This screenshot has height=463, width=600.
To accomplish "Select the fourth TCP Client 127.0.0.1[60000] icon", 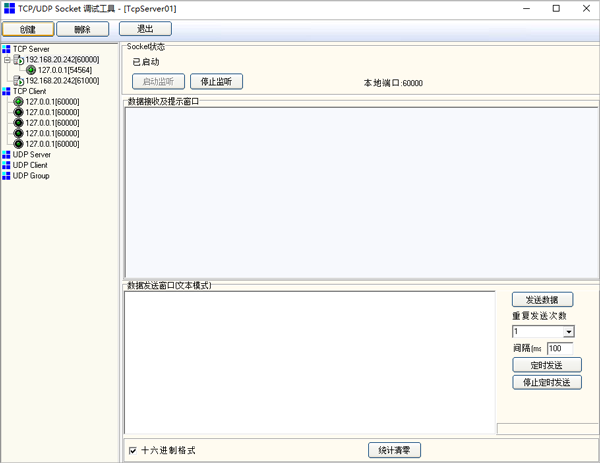I will click(18, 133).
